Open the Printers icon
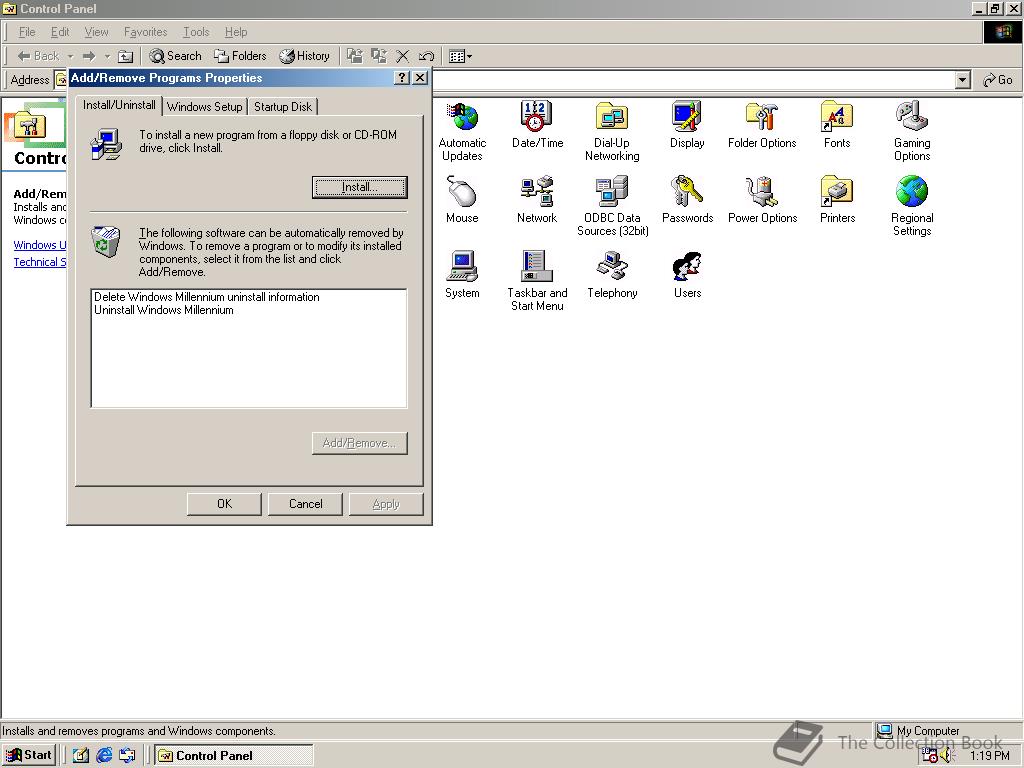 click(837, 199)
